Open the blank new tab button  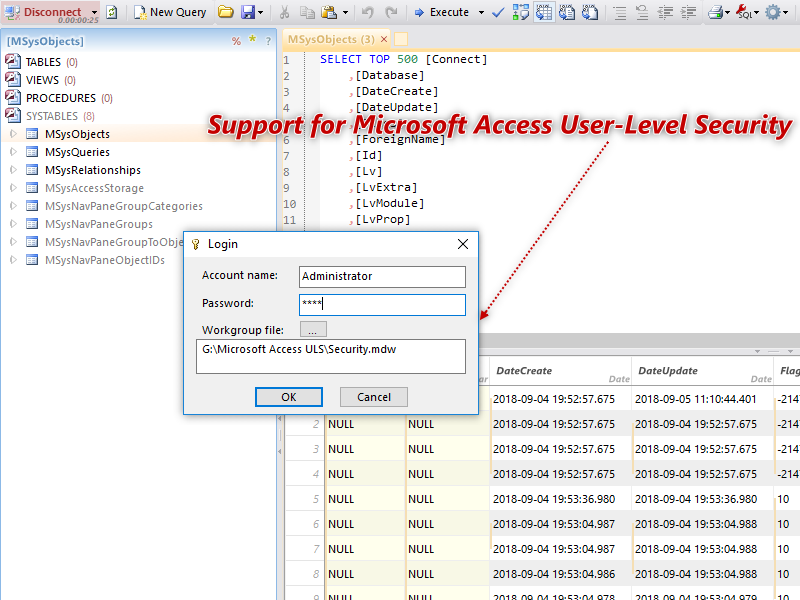click(x=401, y=39)
